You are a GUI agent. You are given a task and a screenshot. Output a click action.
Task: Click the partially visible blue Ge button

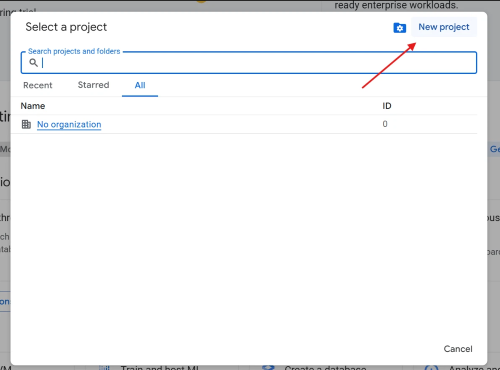tap(494, 149)
